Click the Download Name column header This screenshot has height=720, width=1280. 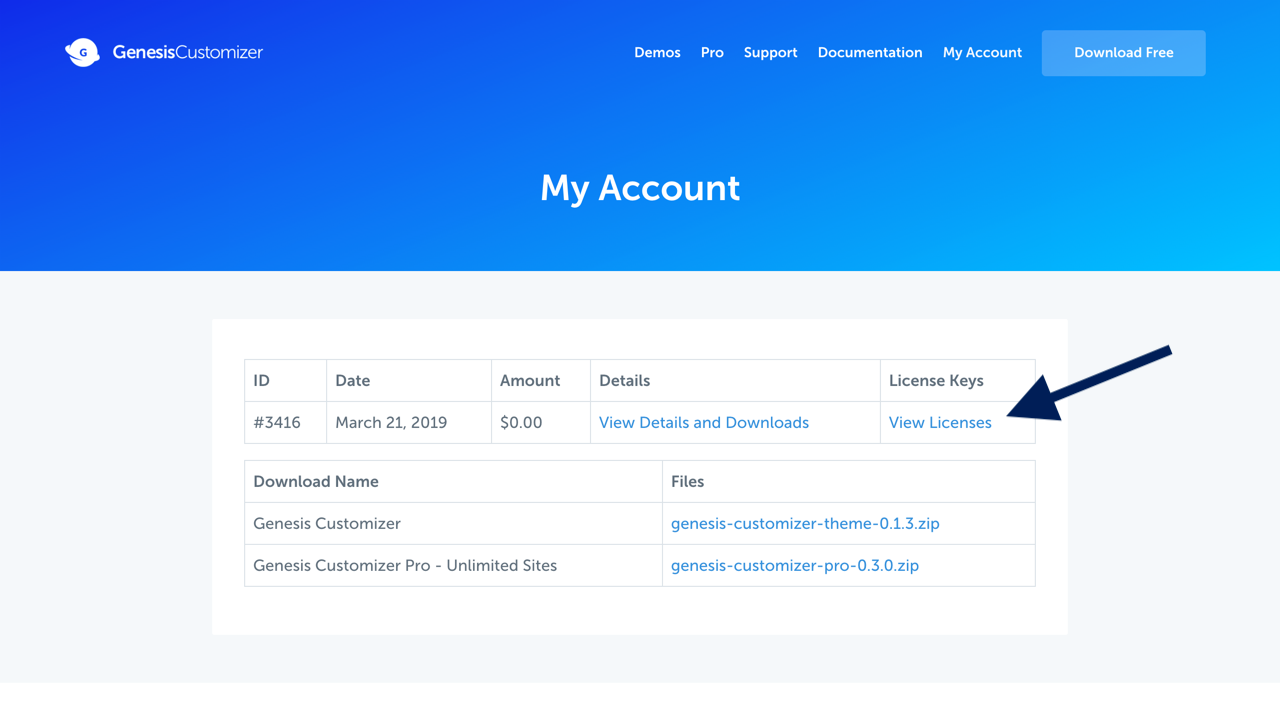pyautogui.click(x=453, y=482)
